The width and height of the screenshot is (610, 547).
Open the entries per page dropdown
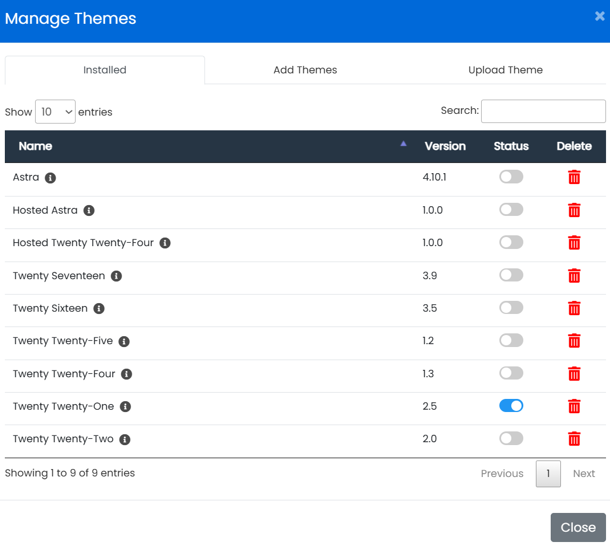(x=55, y=112)
